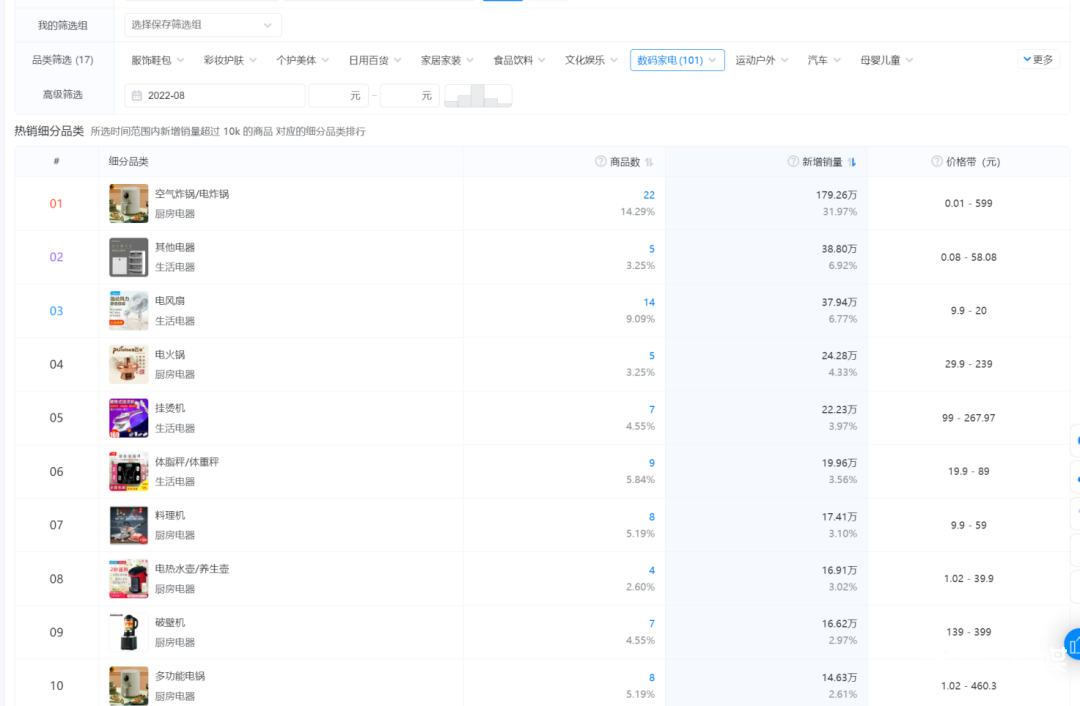Viewport: 1080px width, 706px height.
Task: Click the maximum price input field
Action: [409, 96]
